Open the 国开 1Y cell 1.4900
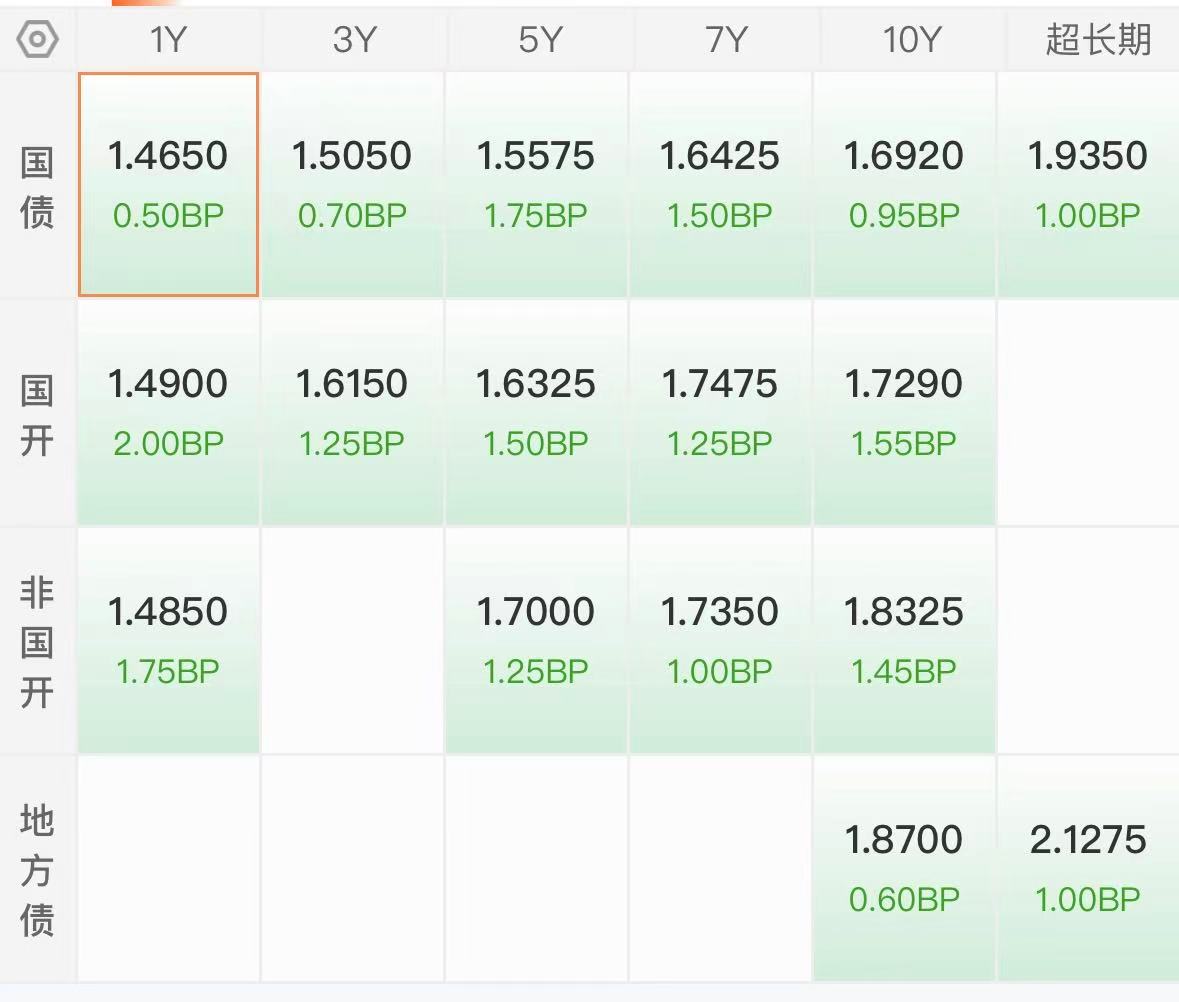Image resolution: width=1179 pixels, height=1002 pixels. (168, 412)
